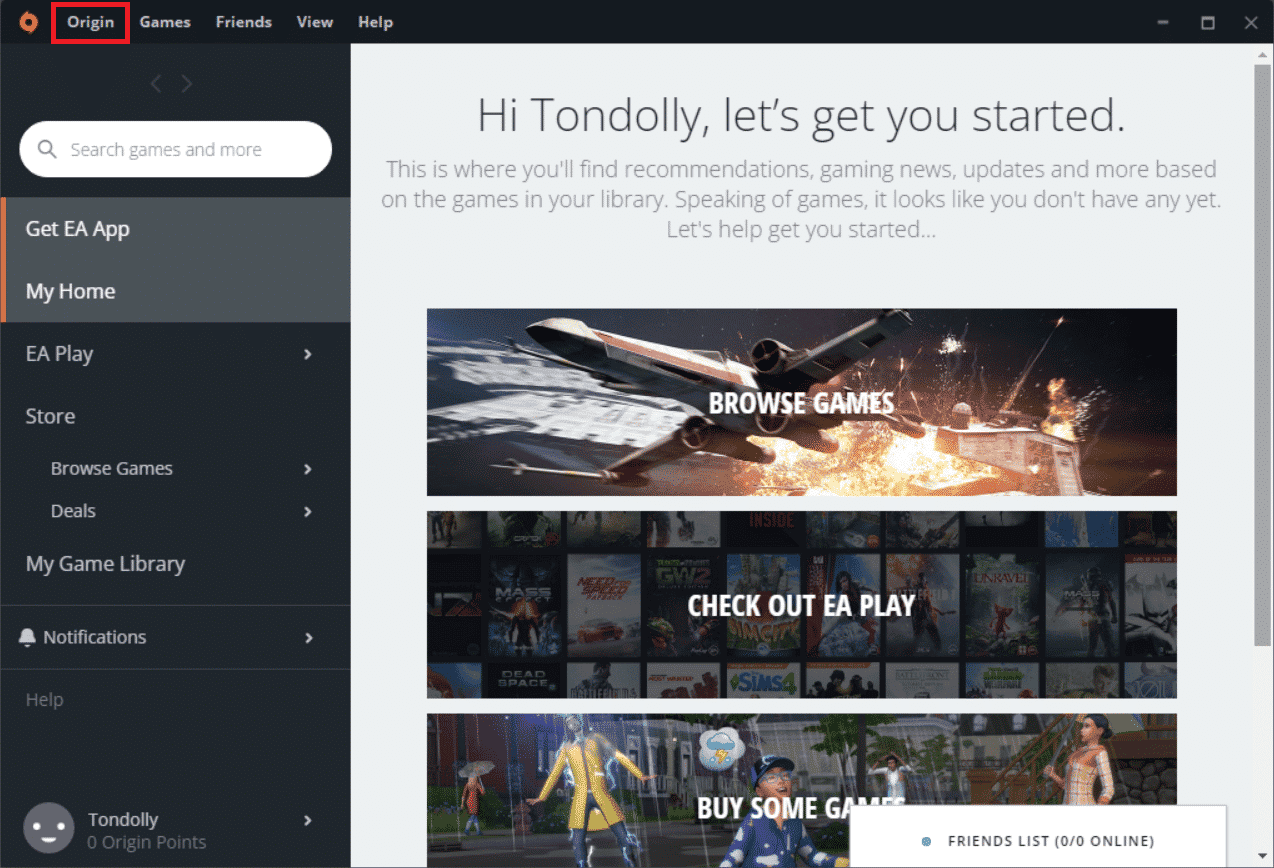
Task: Click the search magnifier icon
Action: (x=47, y=150)
